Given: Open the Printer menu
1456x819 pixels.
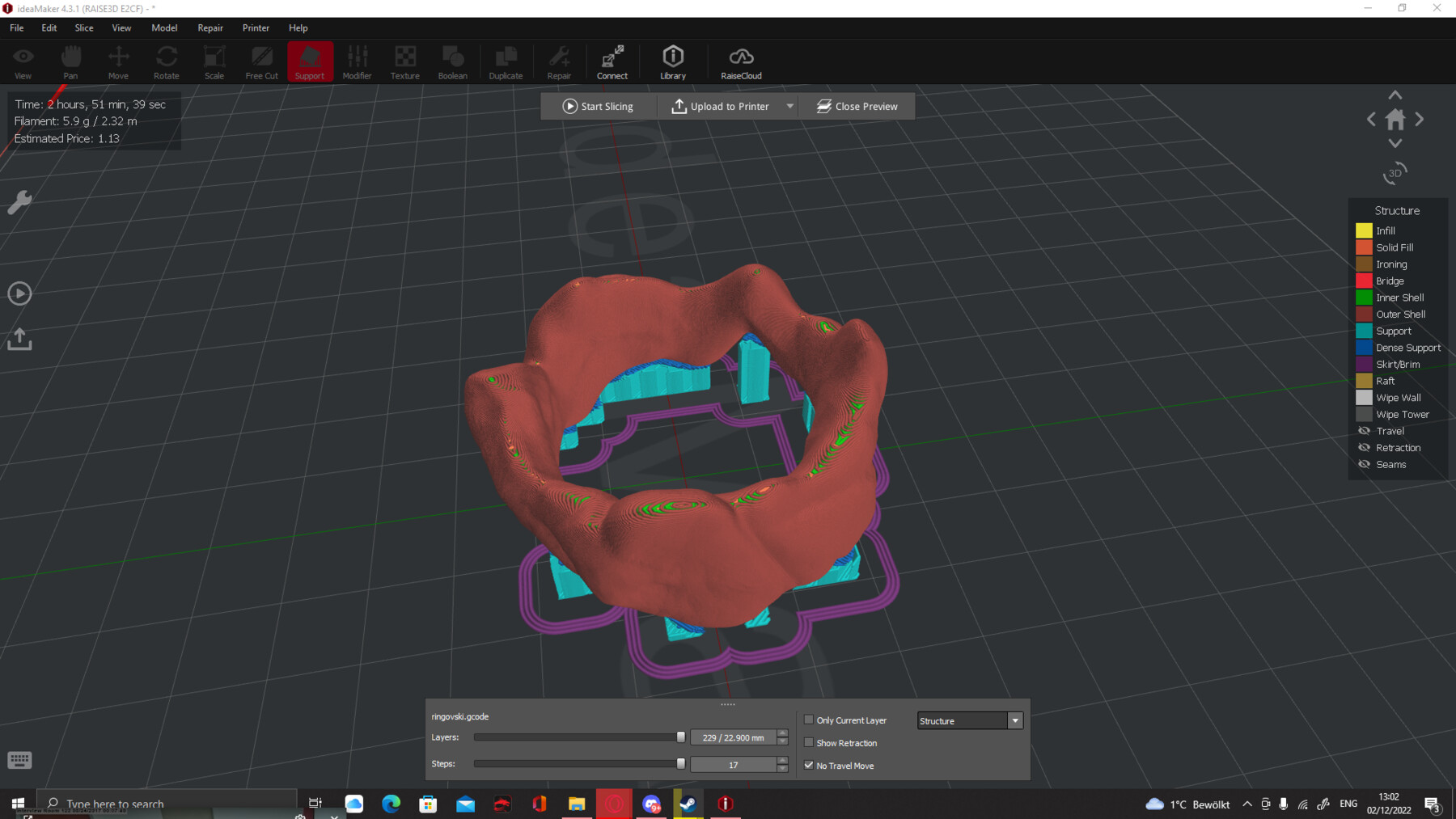Looking at the screenshot, I should (256, 27).
